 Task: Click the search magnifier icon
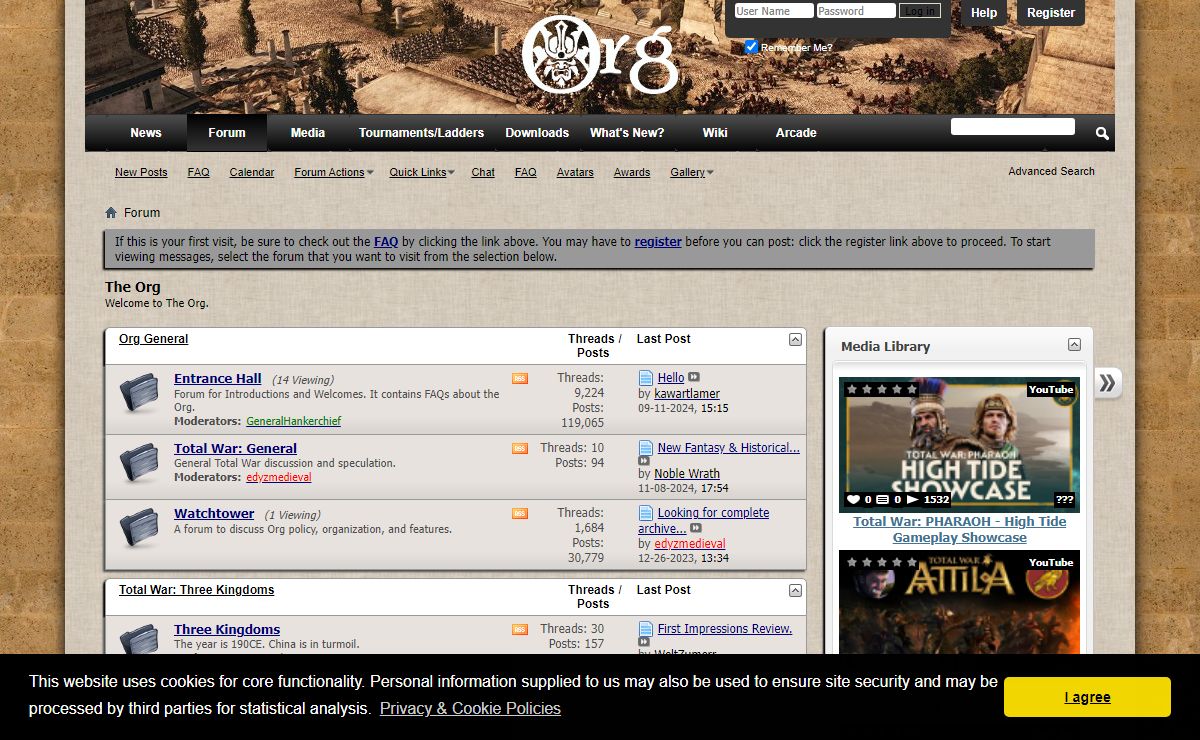pos(1101,133)
